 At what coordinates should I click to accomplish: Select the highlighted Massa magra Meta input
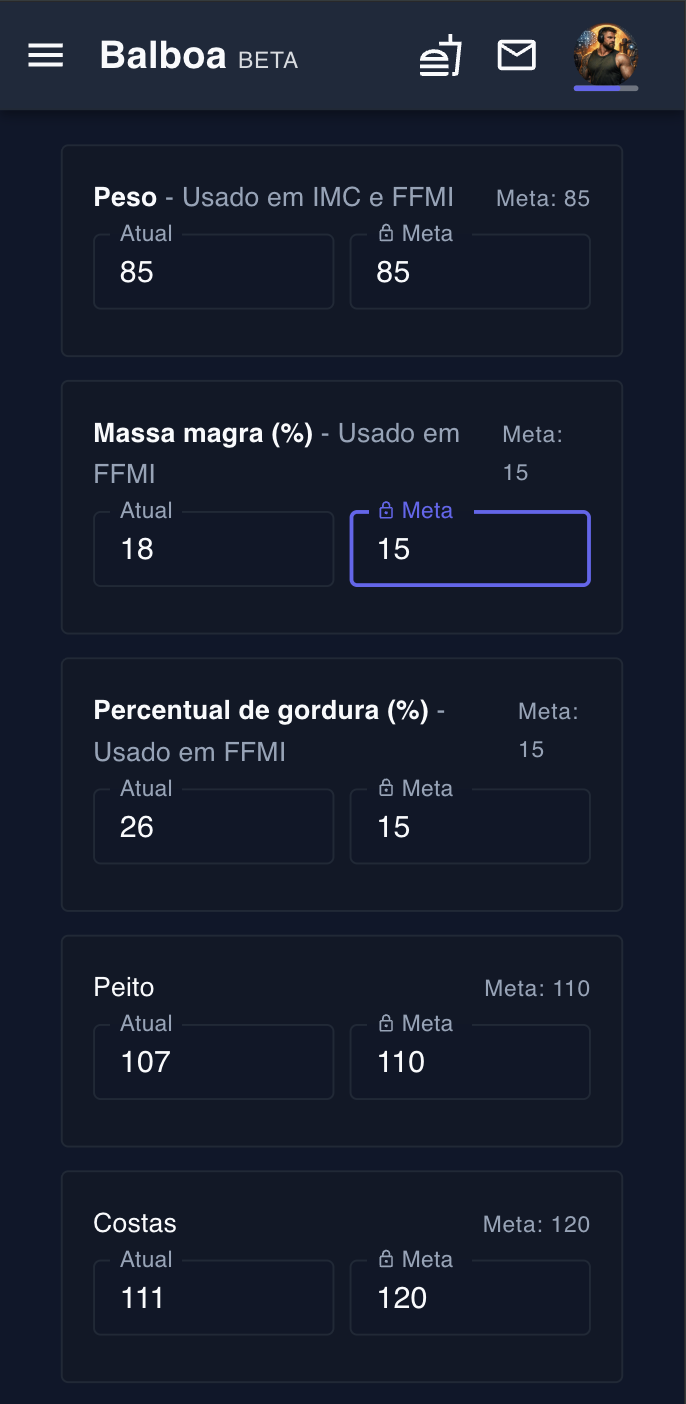coord(470,548)
